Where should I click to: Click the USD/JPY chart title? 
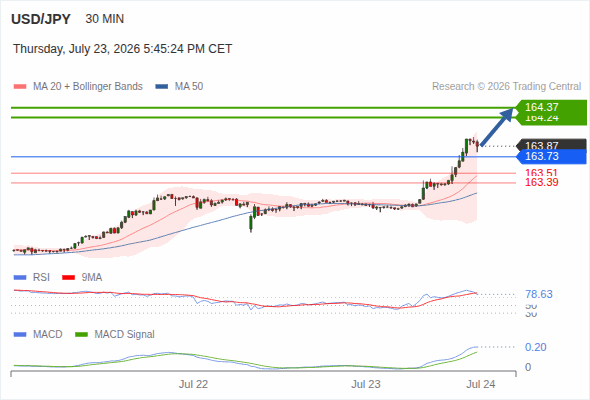(41, 19)
